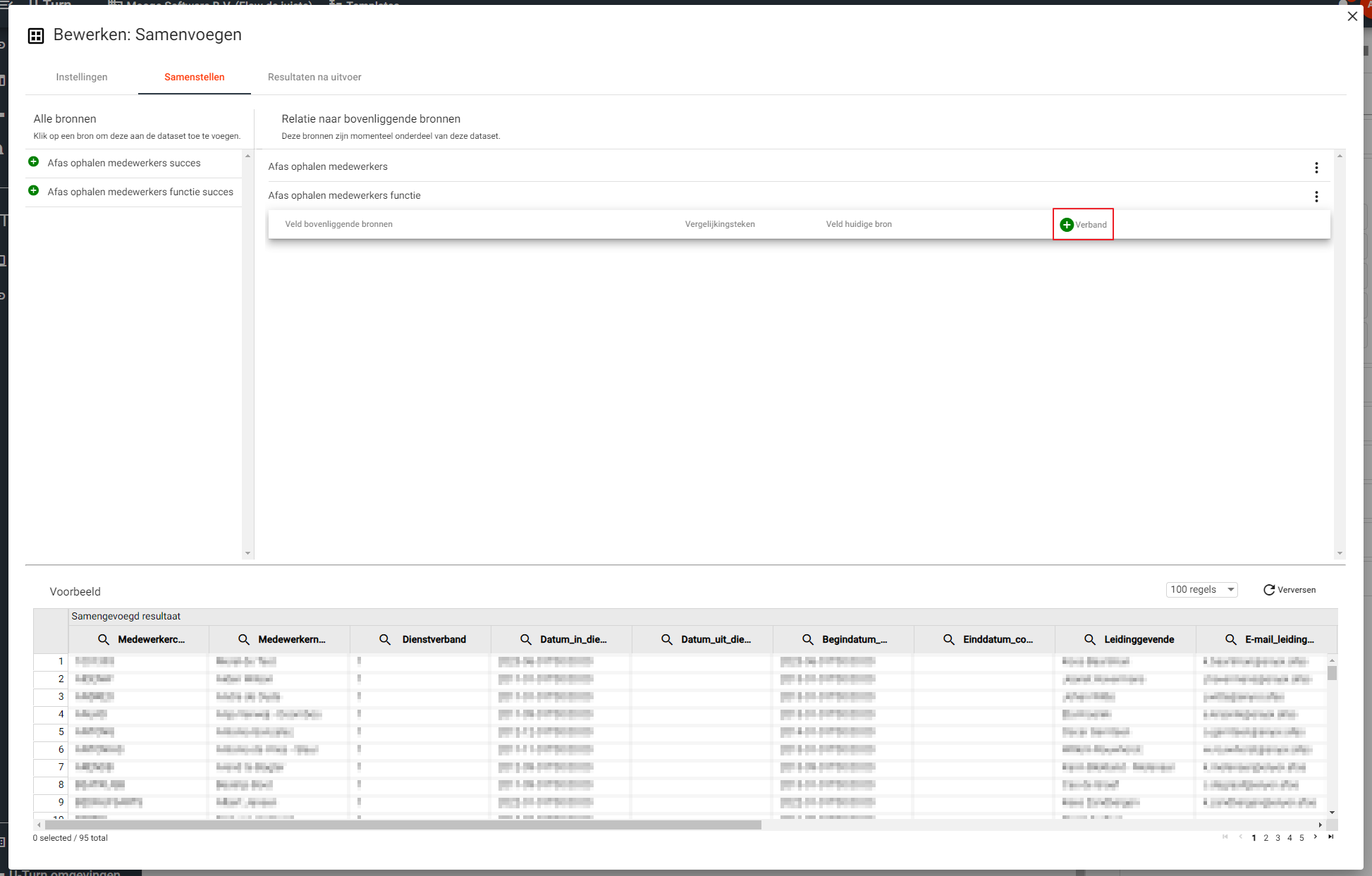1372x876 pixels.
Task: Open the 100 regels dropdown
Action: (x=1201, y=590)
